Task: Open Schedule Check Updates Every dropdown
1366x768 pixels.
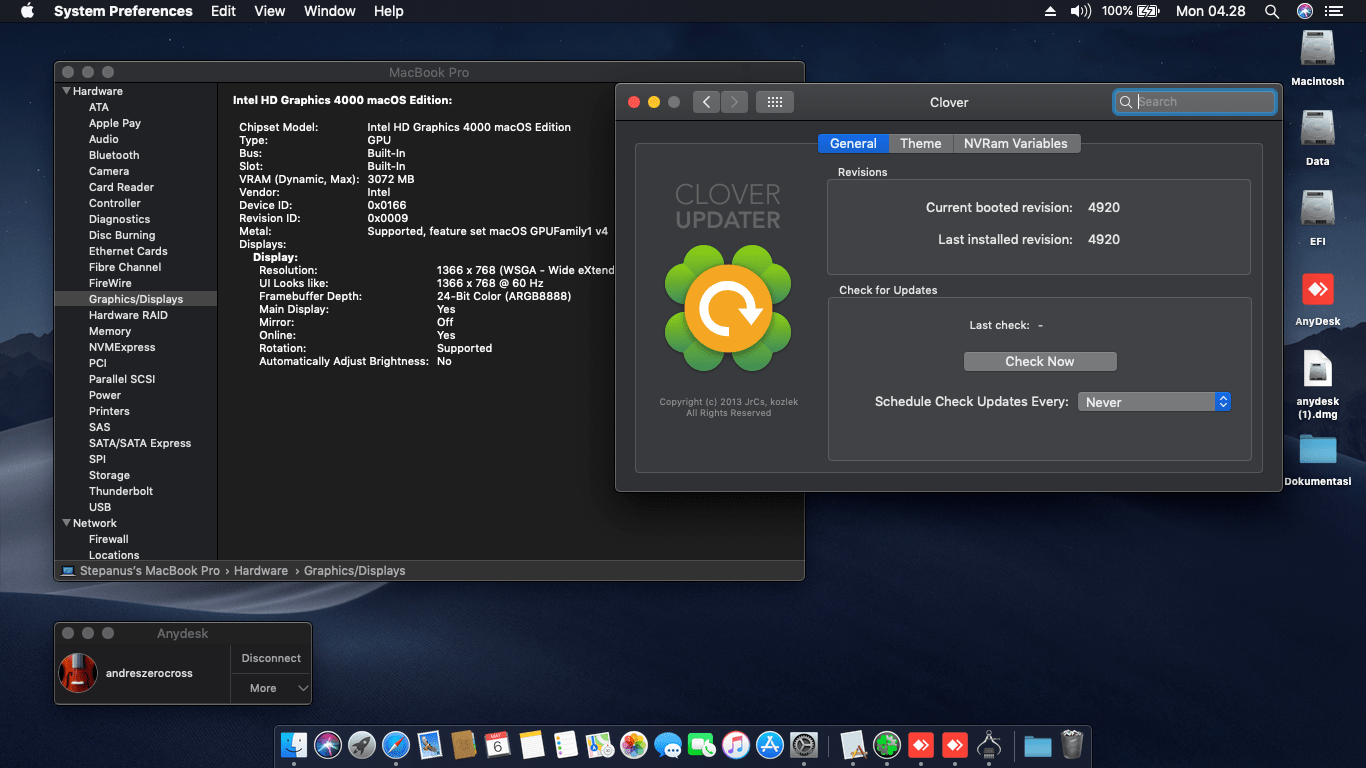Action: [1154, 402]
